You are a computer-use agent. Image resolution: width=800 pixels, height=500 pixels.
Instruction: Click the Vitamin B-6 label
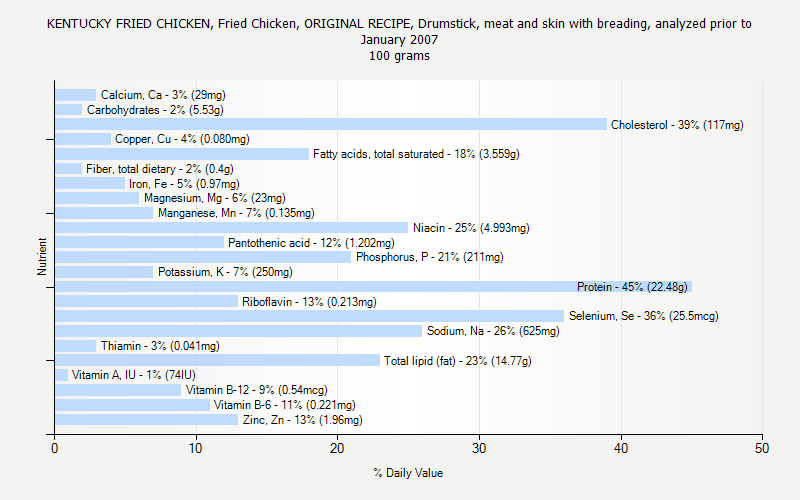(285, 405)
